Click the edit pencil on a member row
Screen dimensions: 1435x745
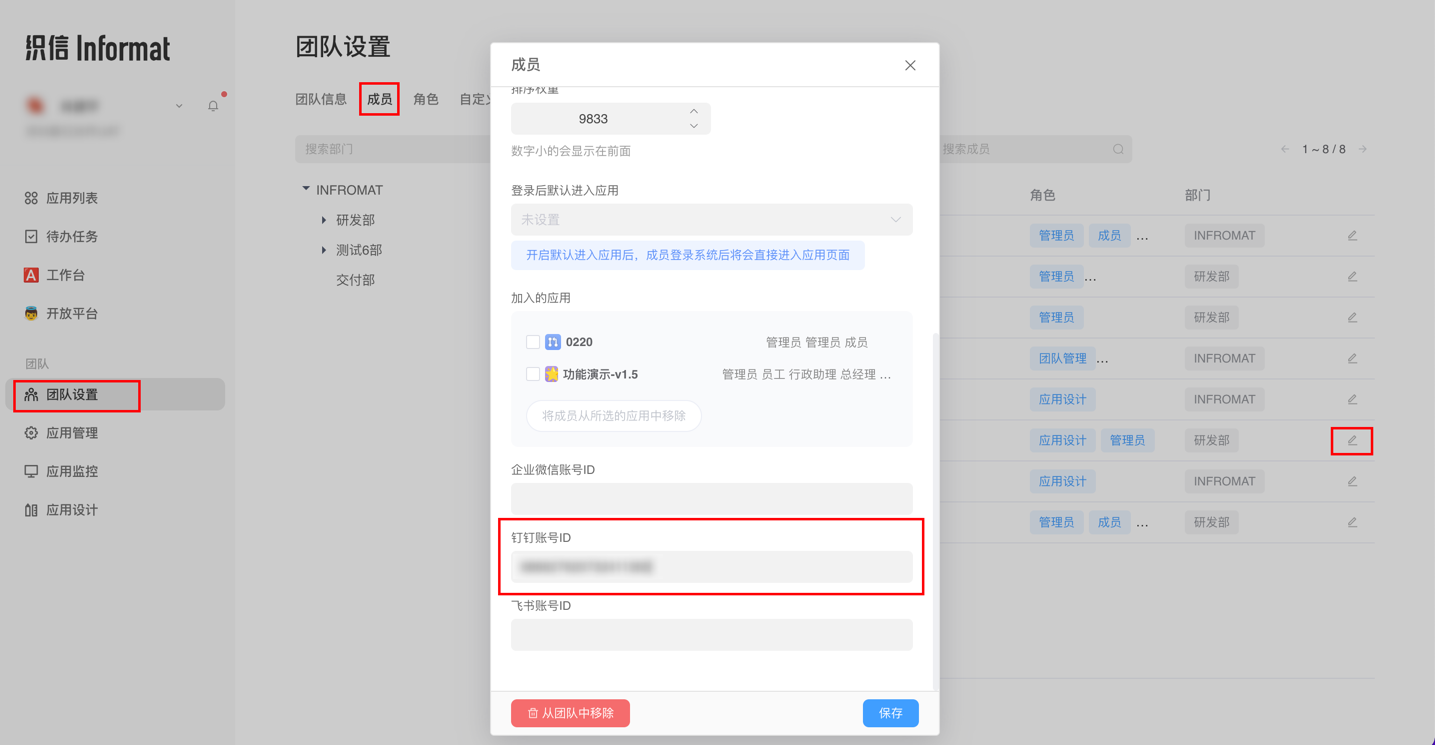[1351, 440]
